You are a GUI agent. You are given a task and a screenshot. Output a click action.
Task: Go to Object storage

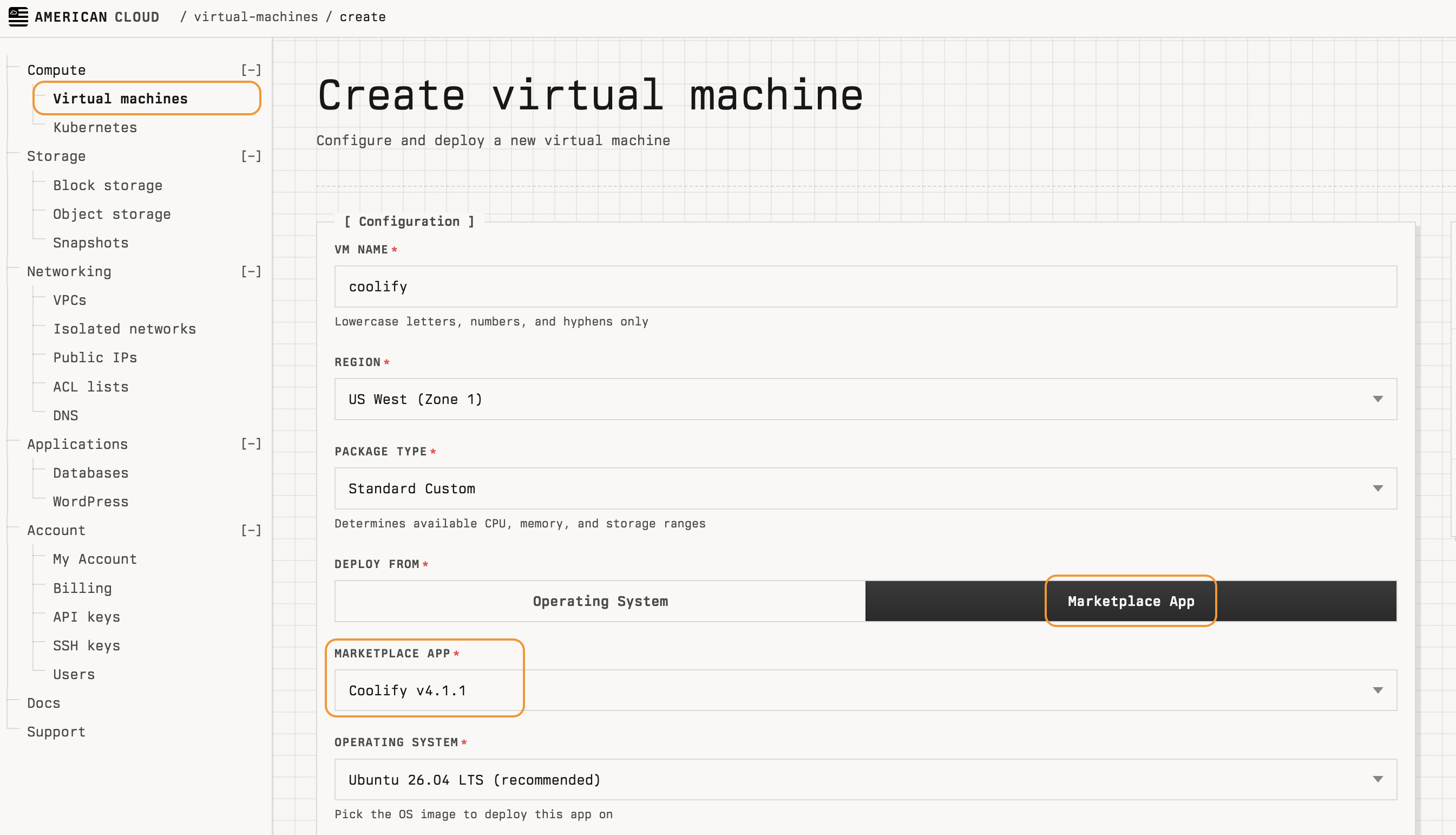coord(112,214)
